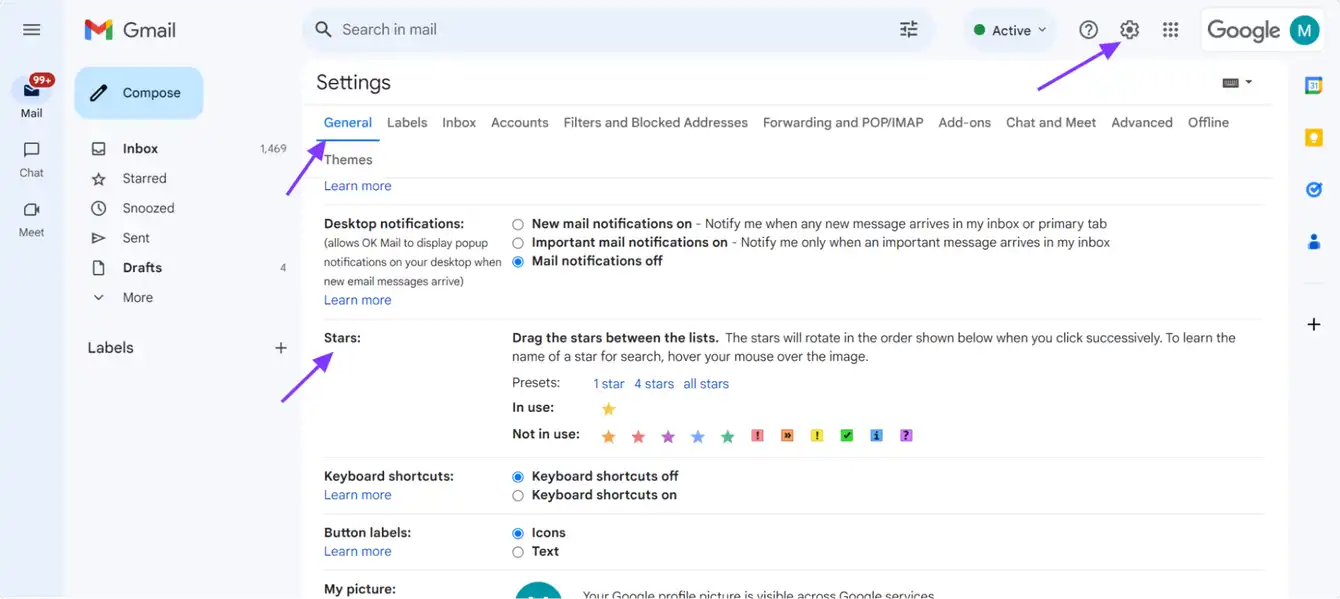The image size is (1340, 599).
Task: Apply the all stars preset
Action: (706, 384)
